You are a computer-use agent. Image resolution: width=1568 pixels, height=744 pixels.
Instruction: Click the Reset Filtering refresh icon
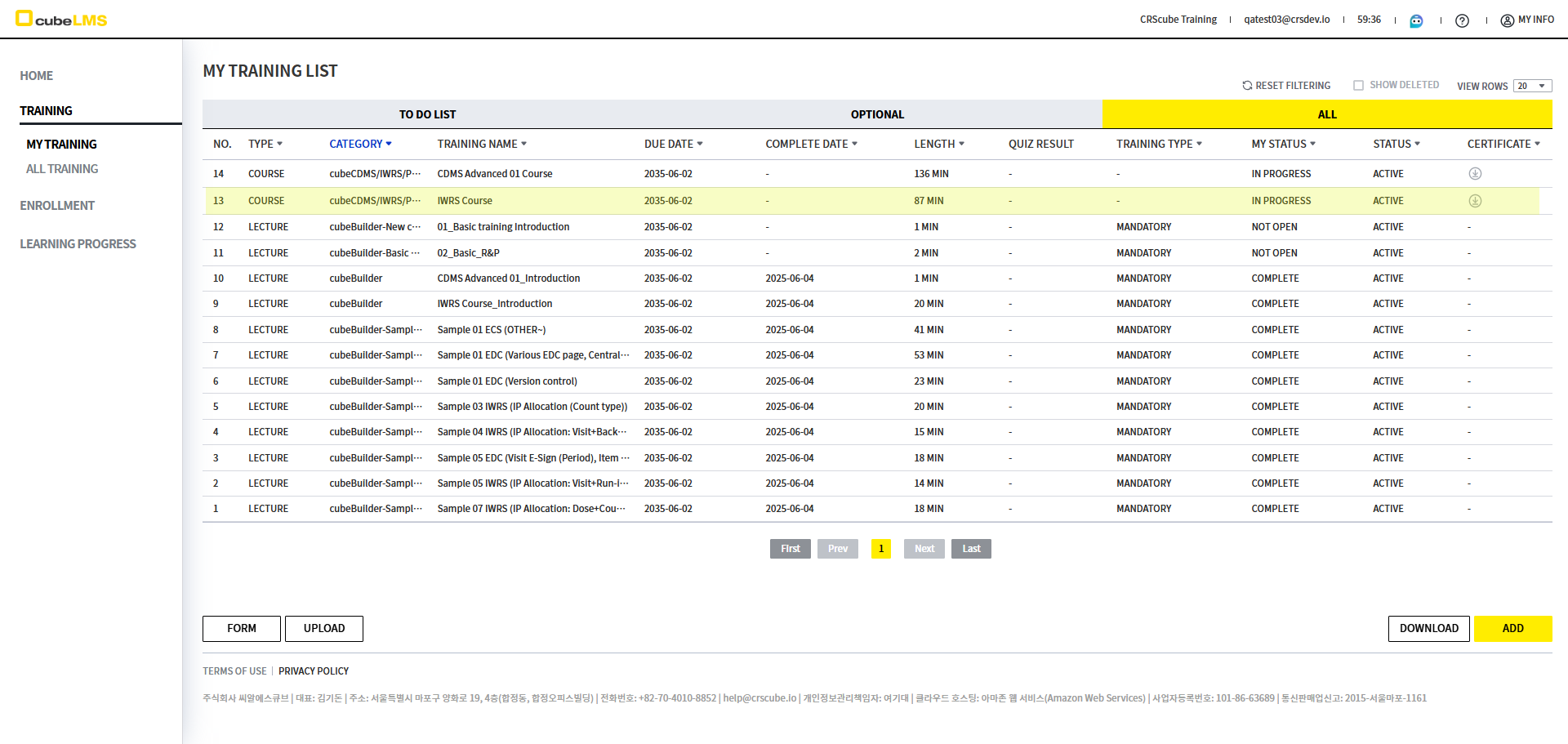point(1247,86)
